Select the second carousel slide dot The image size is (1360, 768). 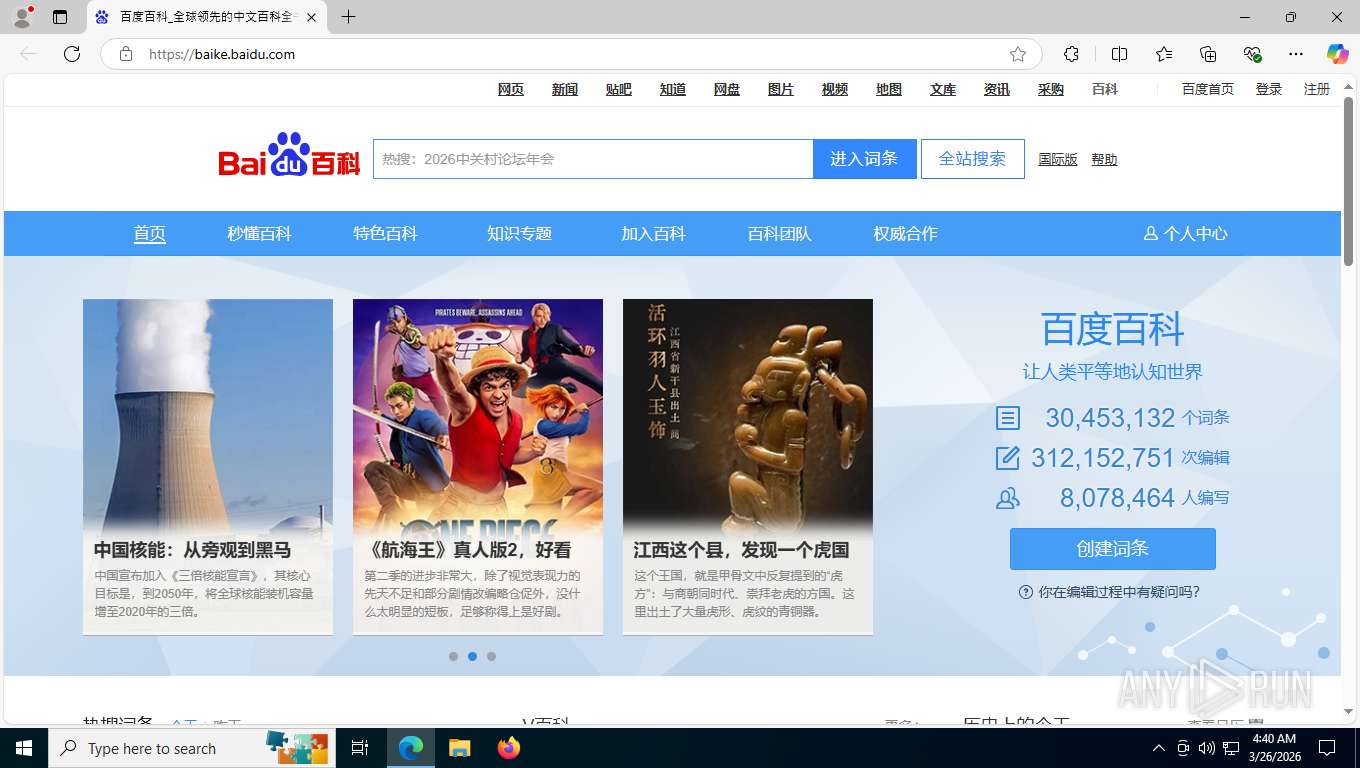click(x=472, y=656)
